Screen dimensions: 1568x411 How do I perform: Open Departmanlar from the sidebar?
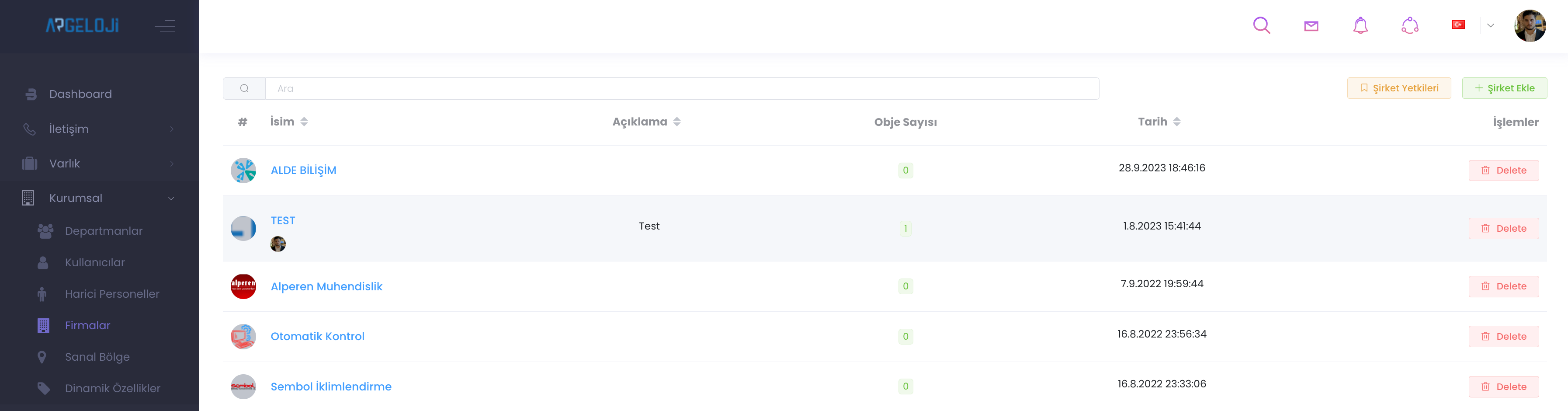click(x=104, y=231)
